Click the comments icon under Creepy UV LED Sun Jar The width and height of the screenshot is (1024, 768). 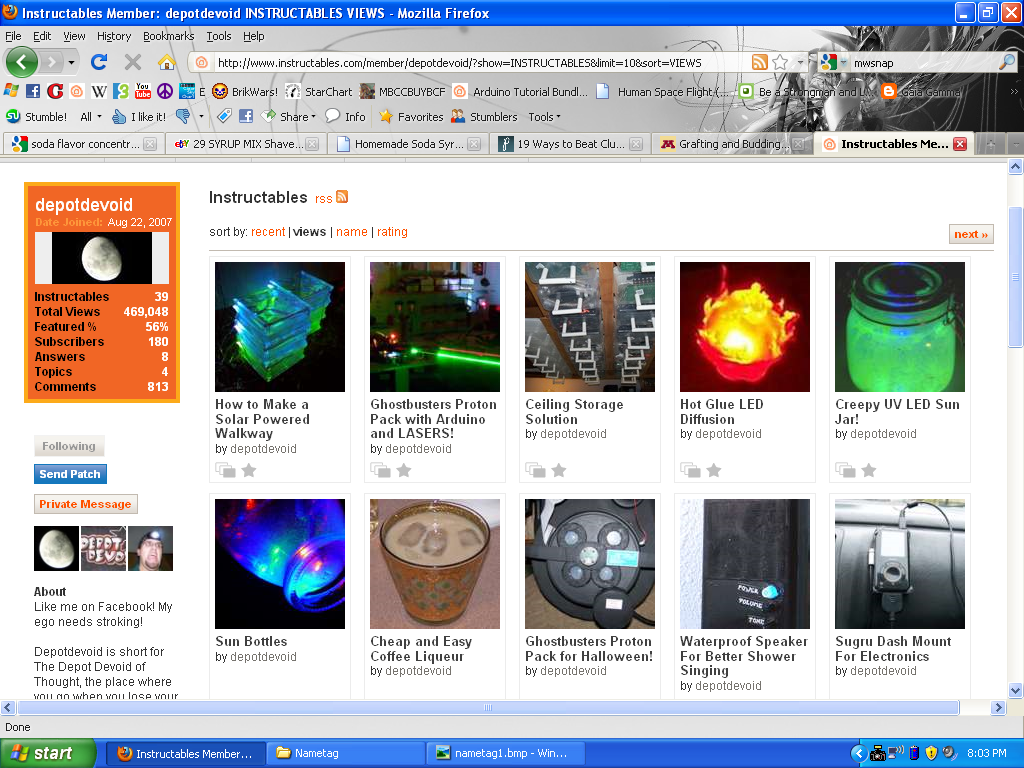point(845,470)
